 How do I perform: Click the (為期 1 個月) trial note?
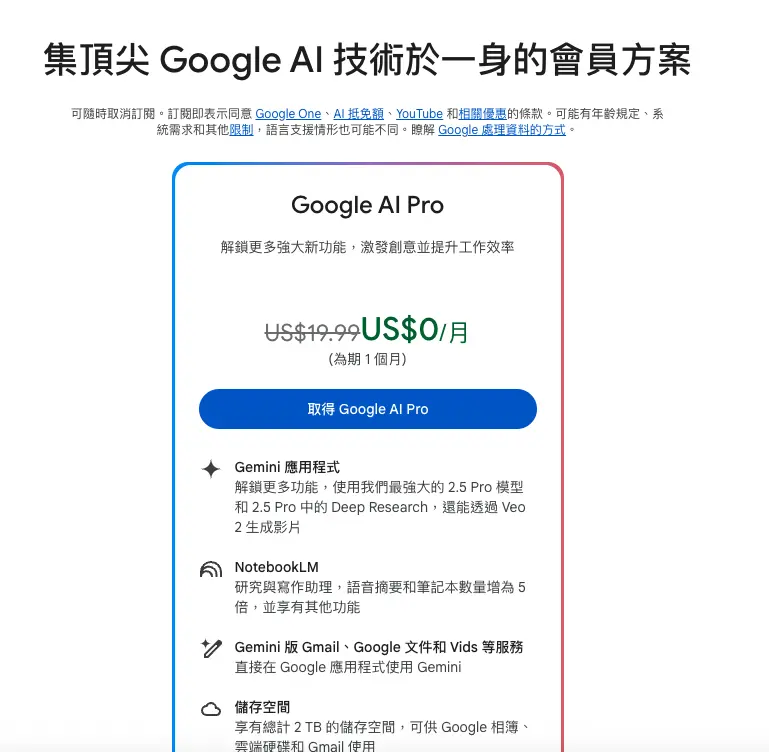367,359
